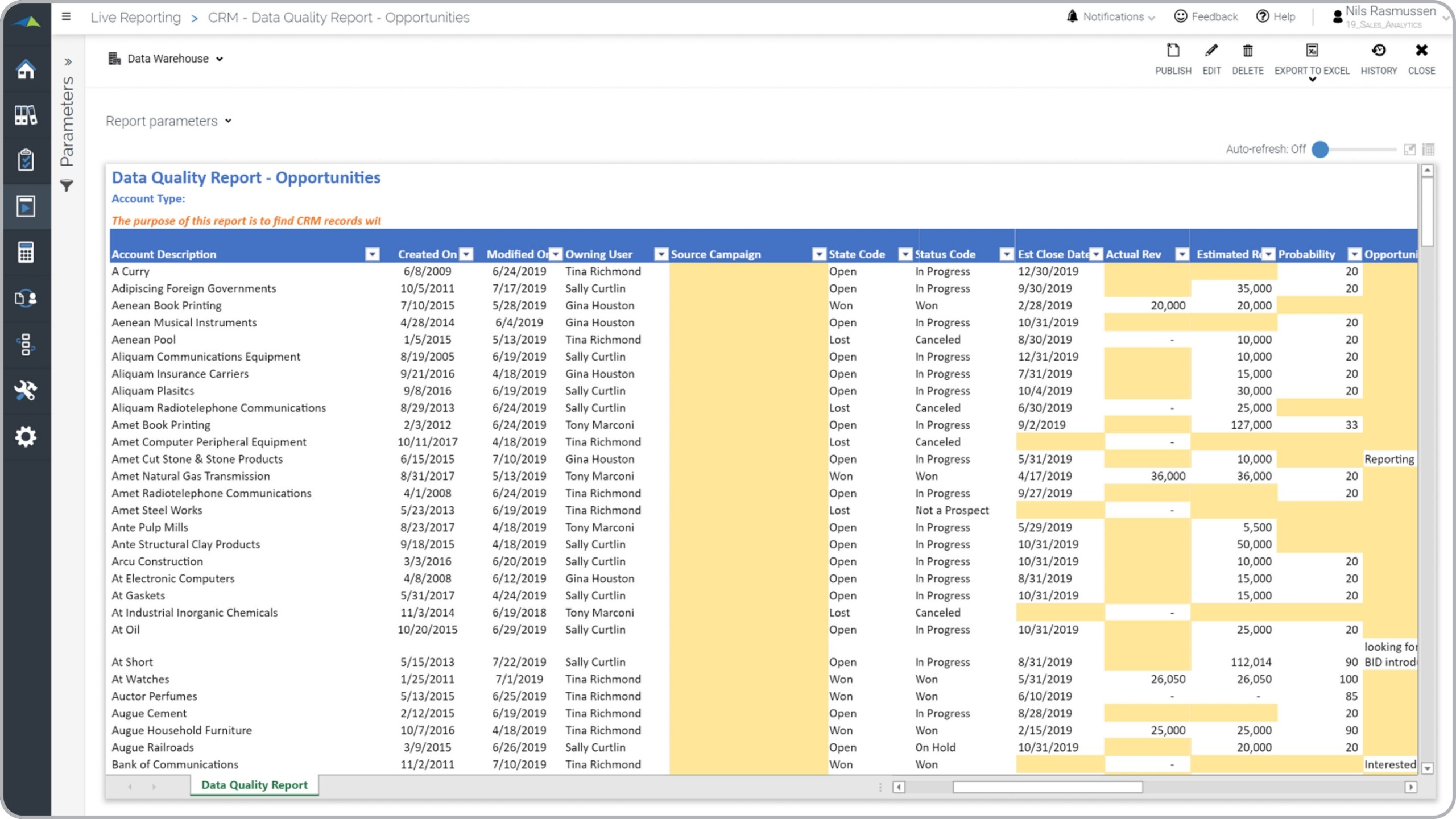The image size is (1456, 819).
Task: Open the History icon
Action: point(1378,51)
